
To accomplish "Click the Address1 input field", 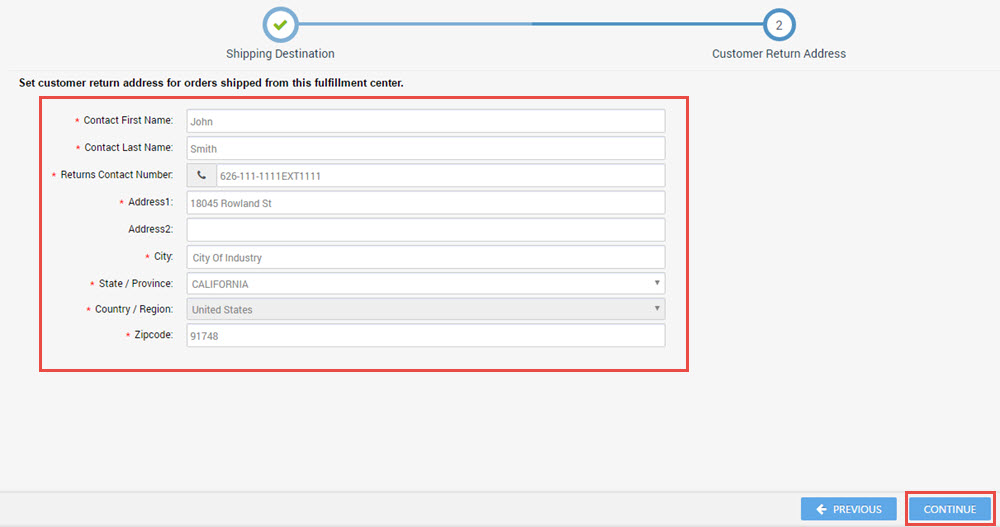I will coord(425,203).
